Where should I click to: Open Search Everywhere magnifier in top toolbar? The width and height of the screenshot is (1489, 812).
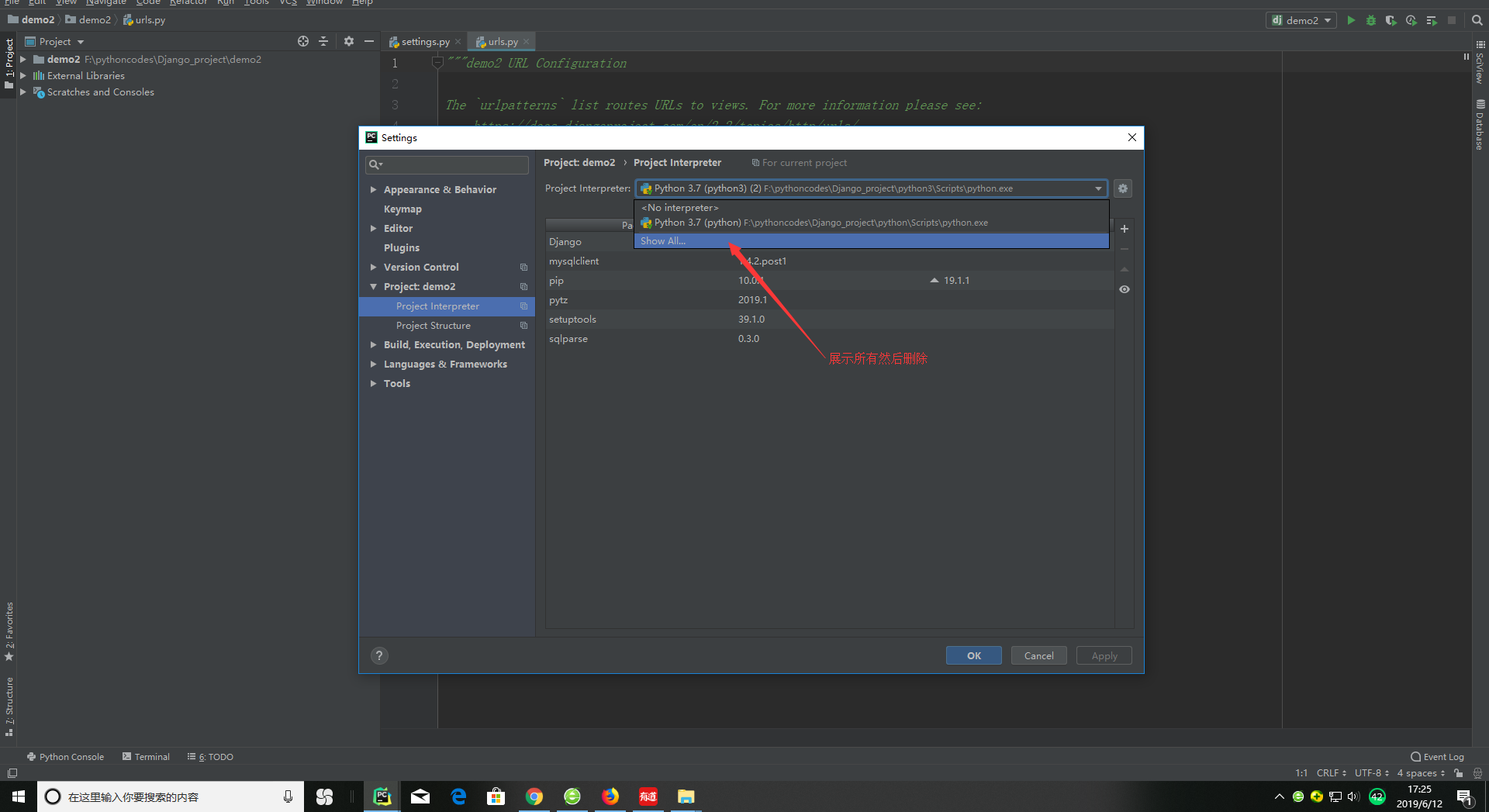[x=1477, y=20]
